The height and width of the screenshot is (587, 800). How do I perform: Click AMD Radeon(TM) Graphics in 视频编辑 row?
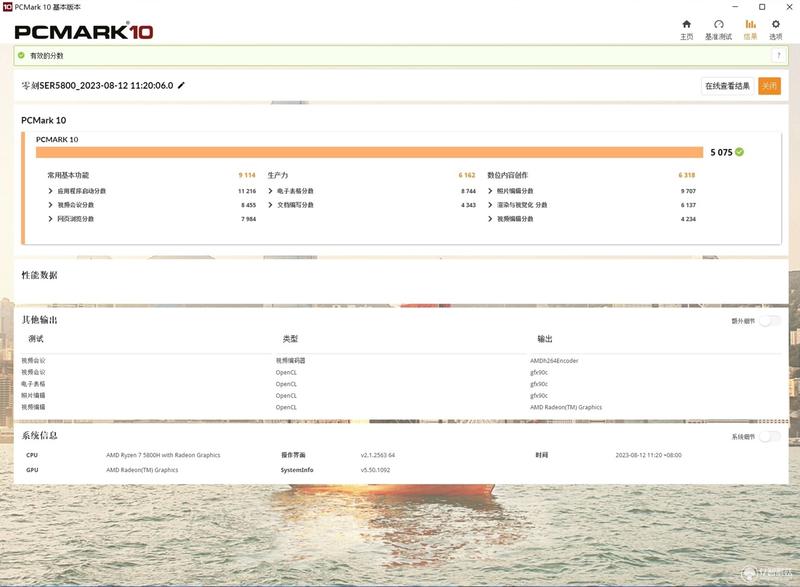(x=566, y=407)
